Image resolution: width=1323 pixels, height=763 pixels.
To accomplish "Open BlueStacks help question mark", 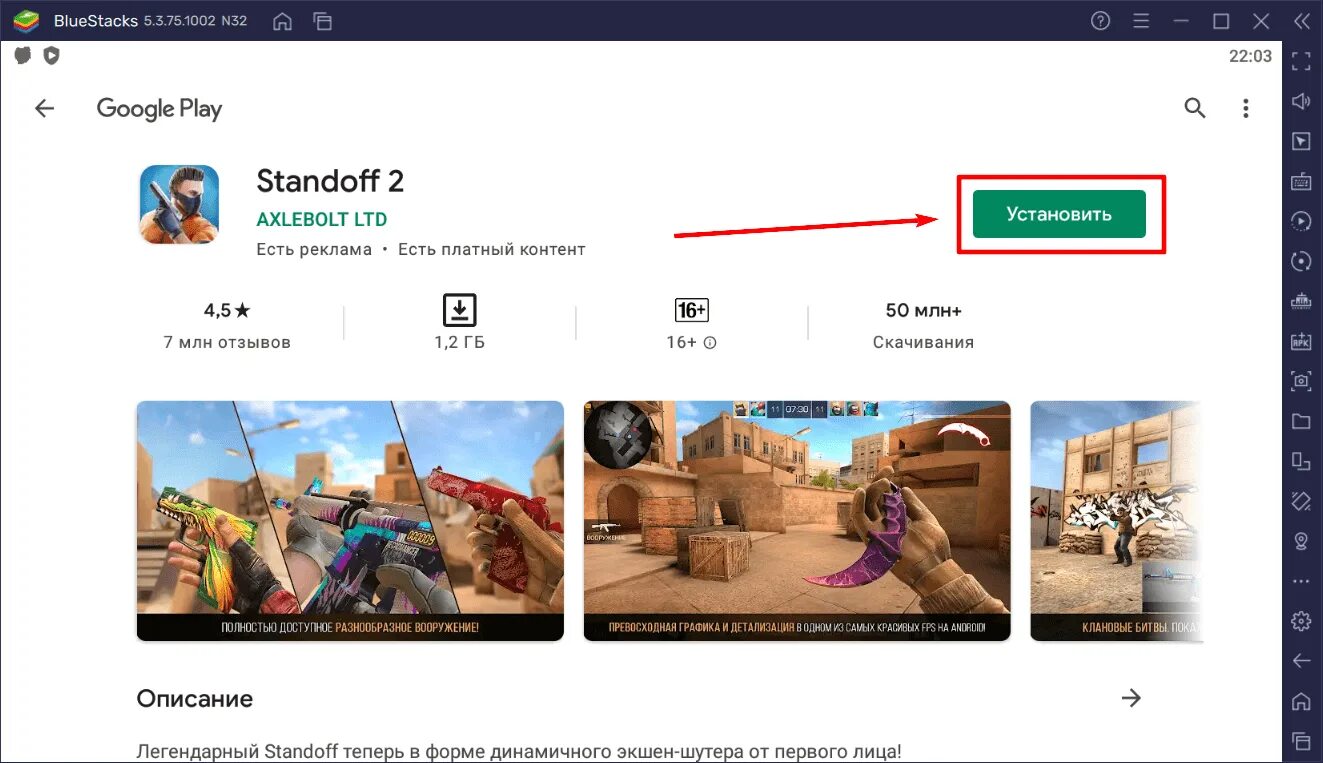I will click(1101, 21).
